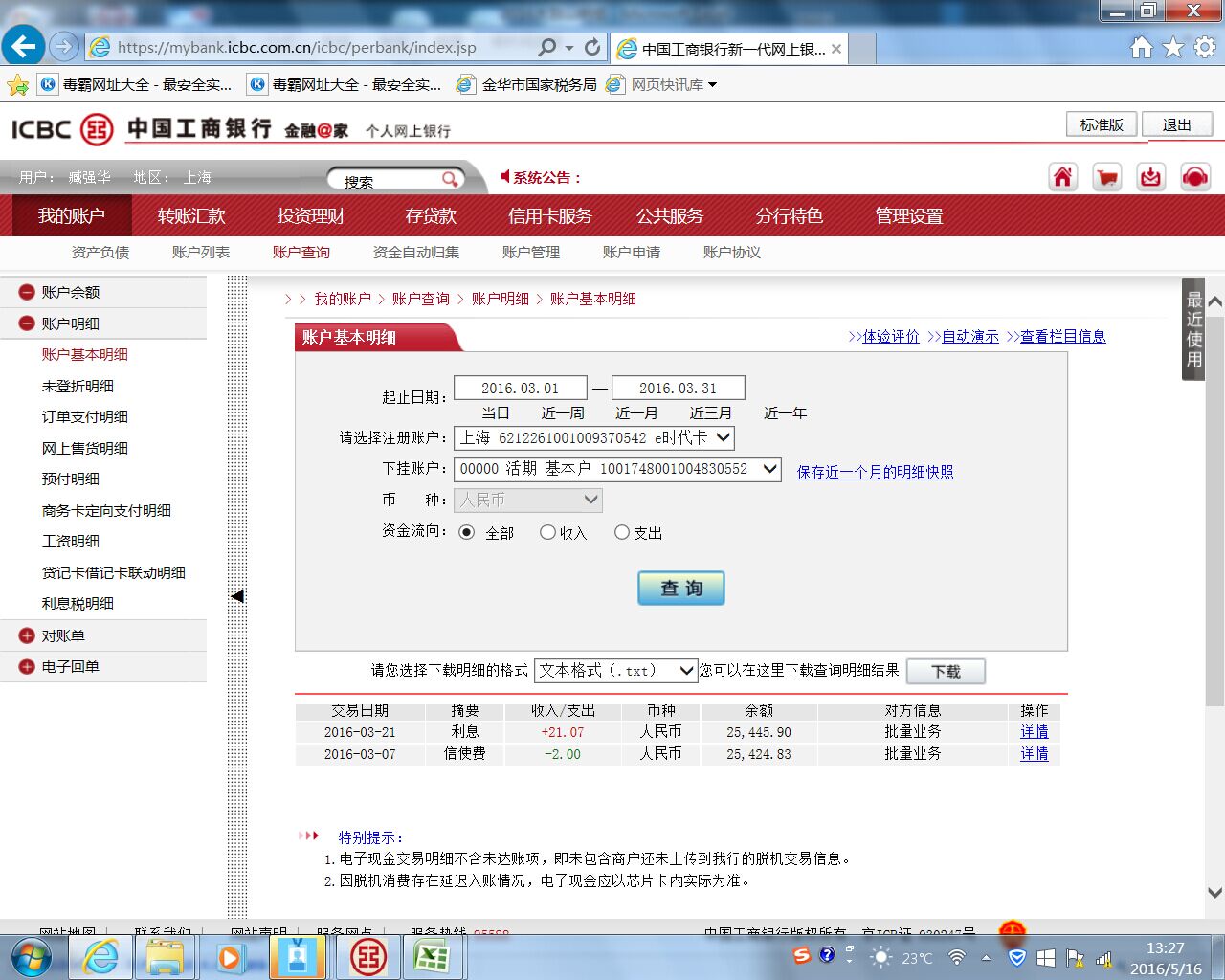The width and height of the screenshot is (1225, 980).
Task: Open the file explorer folder in taskbar
Action: click(x=165, y=957)
